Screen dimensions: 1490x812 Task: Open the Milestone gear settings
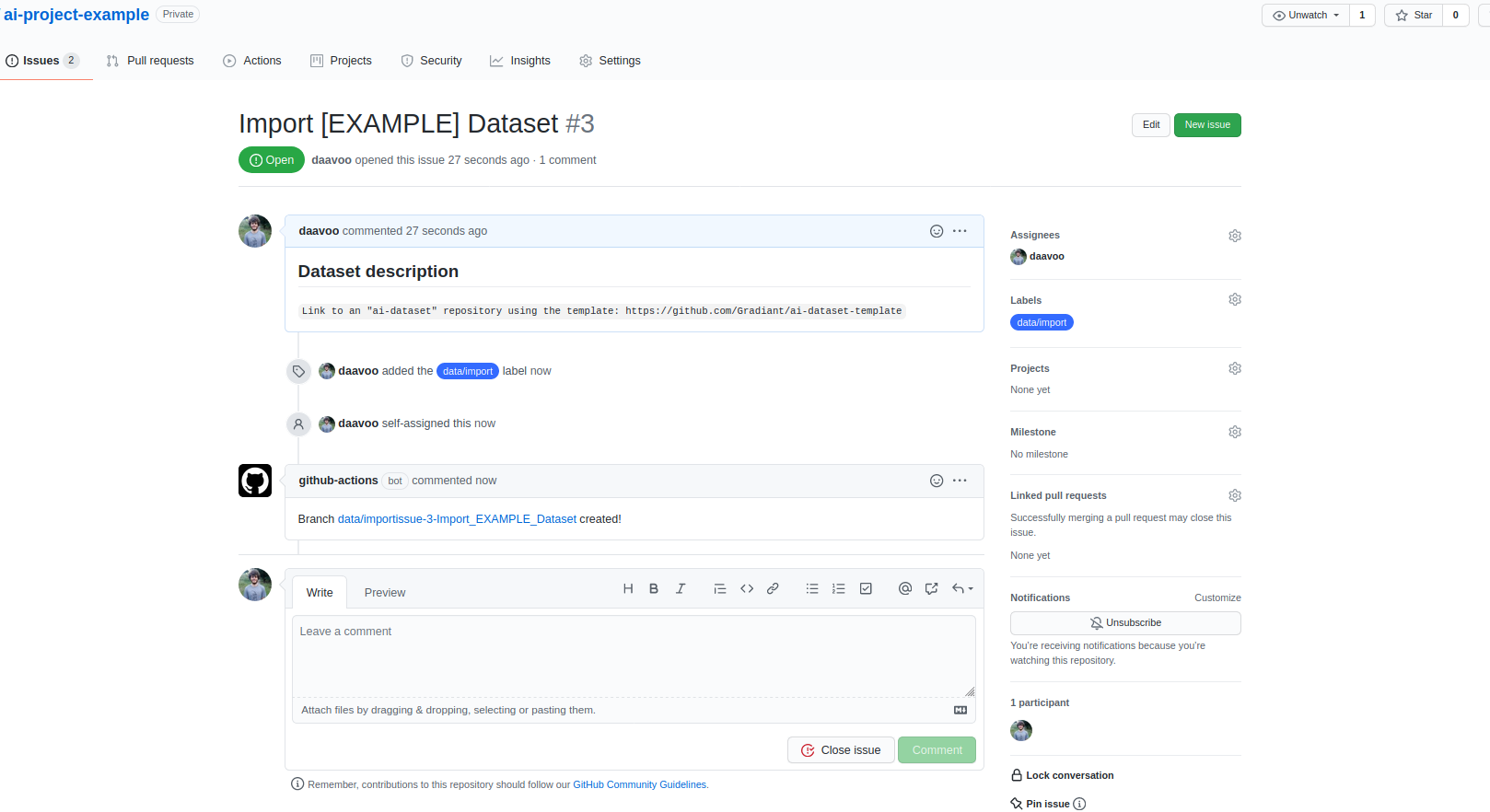(1235, 432)
